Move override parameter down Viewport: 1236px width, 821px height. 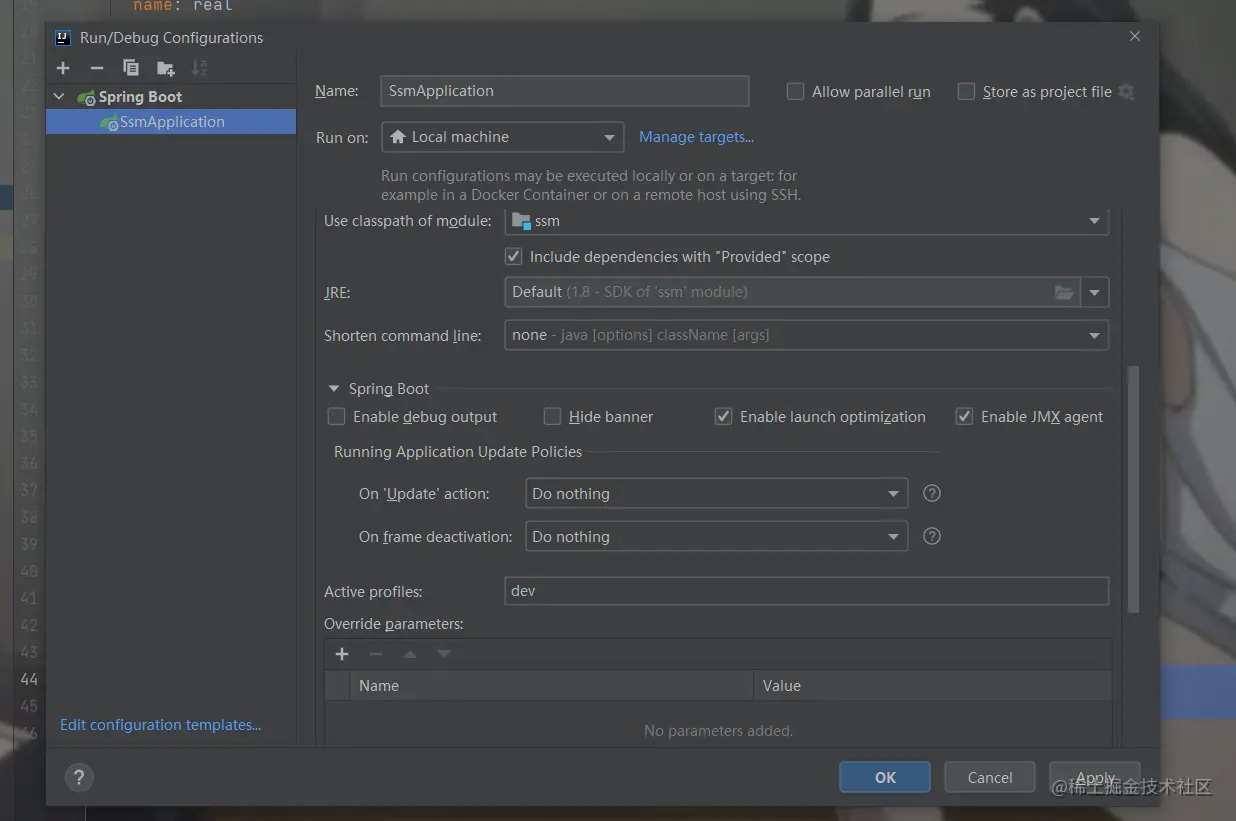click(444, 654)
